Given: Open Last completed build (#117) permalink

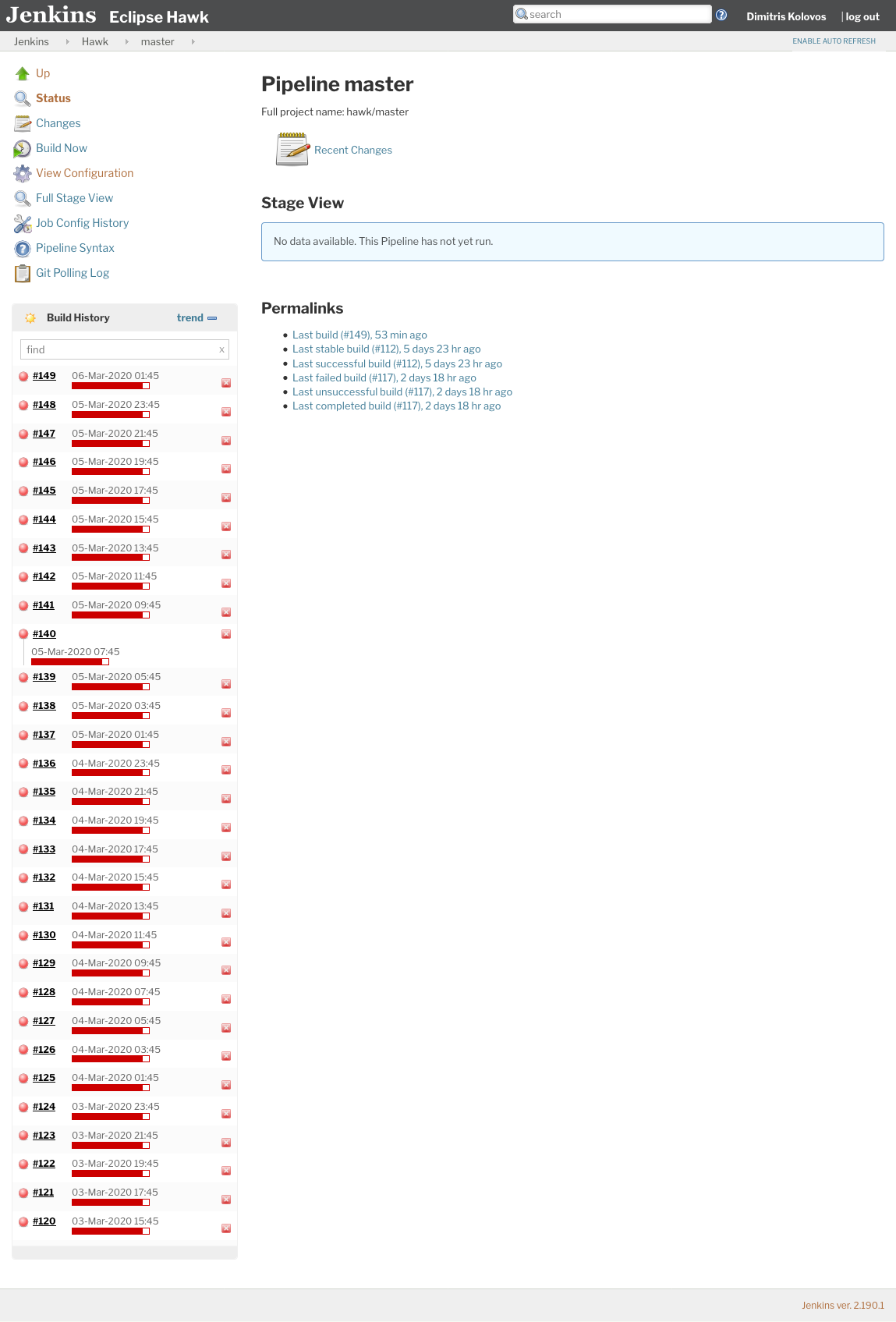Looking at the screenshot, I should pos(396,406).
